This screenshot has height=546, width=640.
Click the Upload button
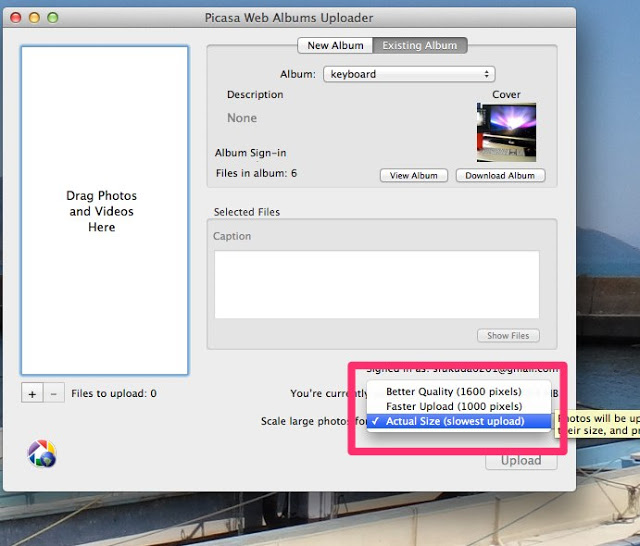click(521, 461)
